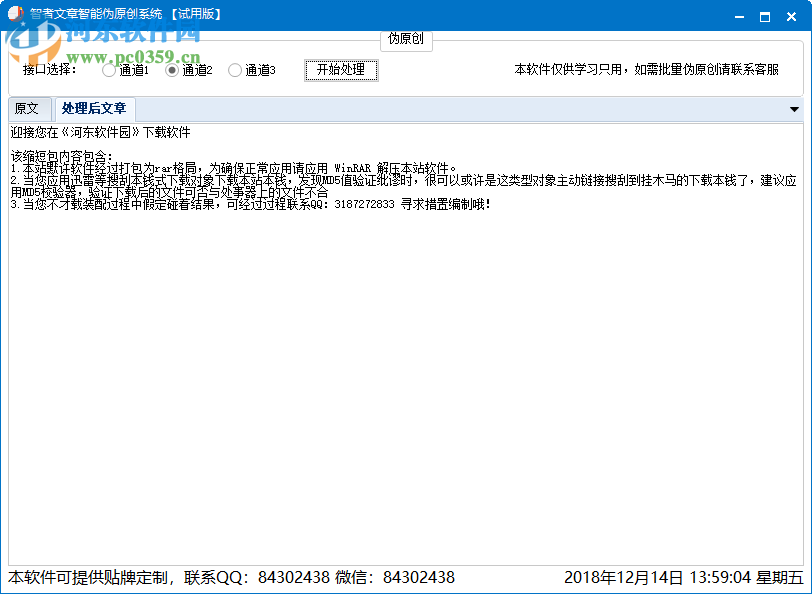
Task: Minimize the window
Action: pyautogui.click(x=740, y=17)
